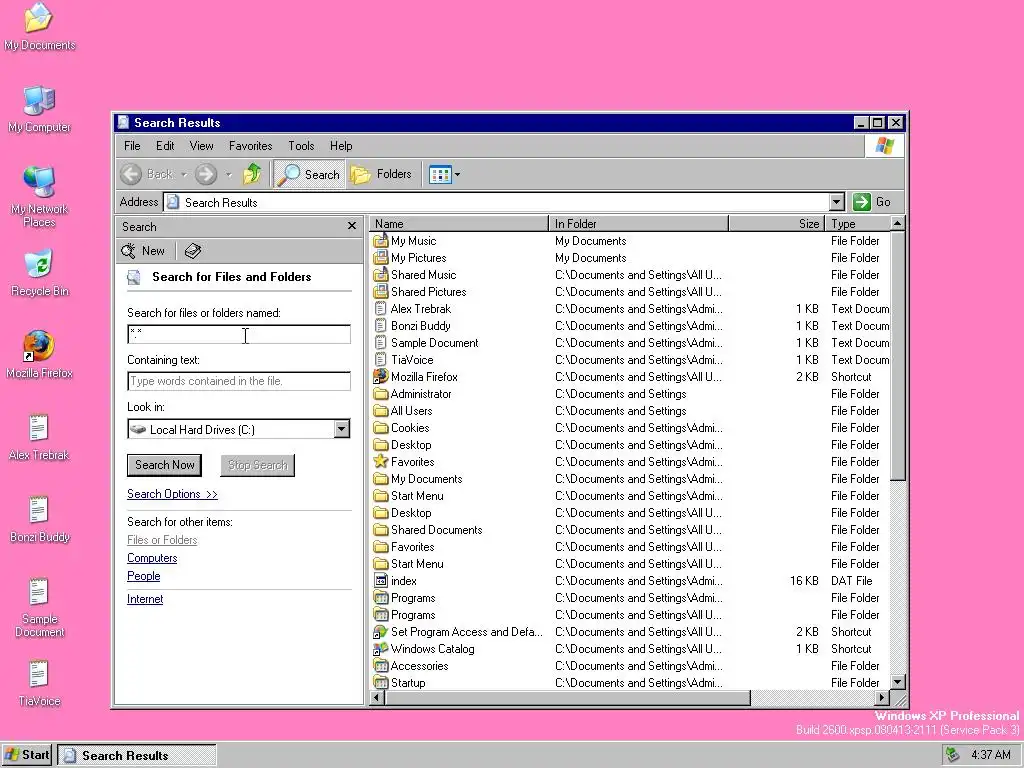This screenshot has height=768, width=1024.
Task: Sort results by In Folder column
Action: [x=639, y=223]
